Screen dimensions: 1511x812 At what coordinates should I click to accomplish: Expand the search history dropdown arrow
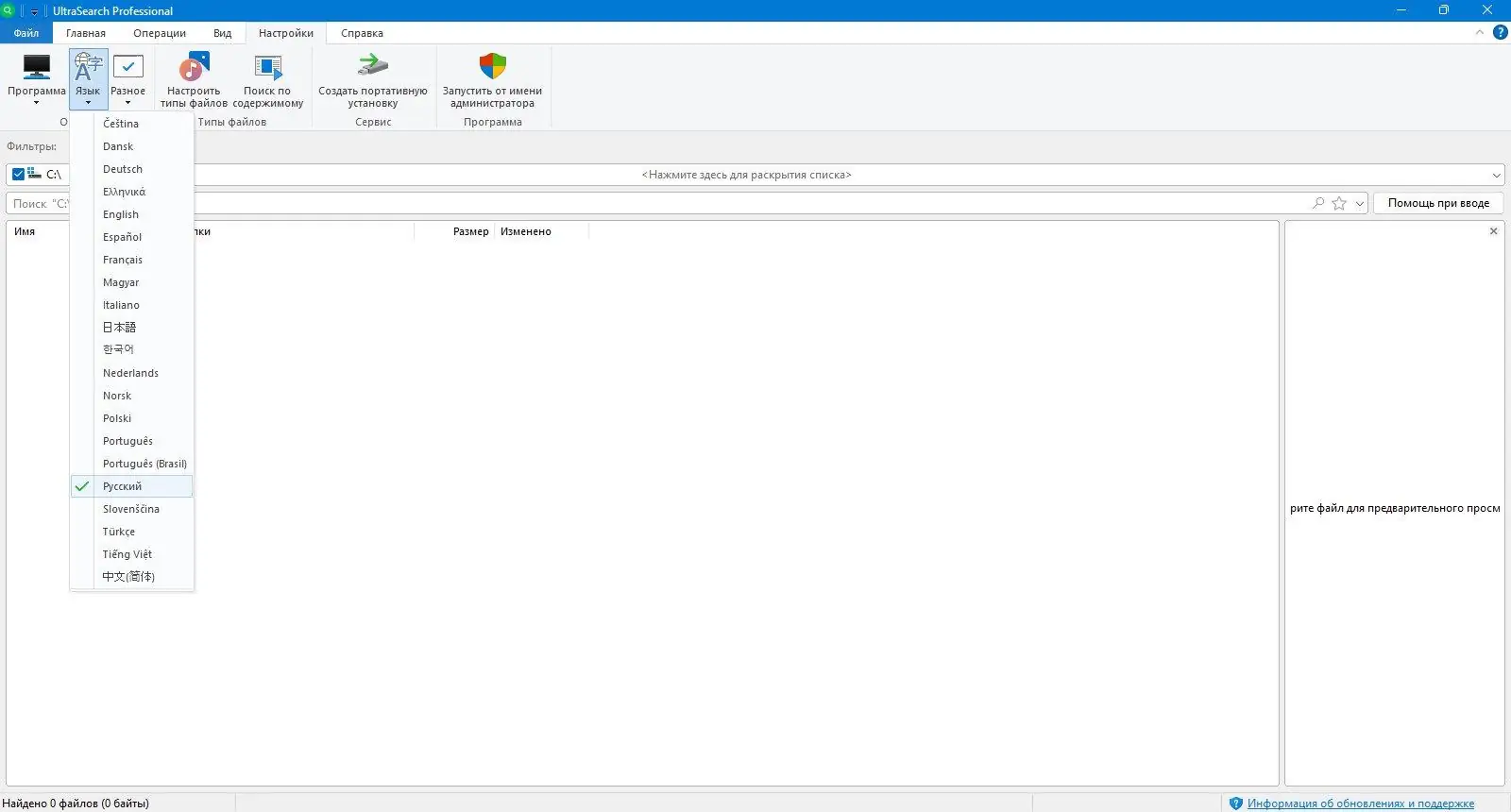tap(1360, 203)
